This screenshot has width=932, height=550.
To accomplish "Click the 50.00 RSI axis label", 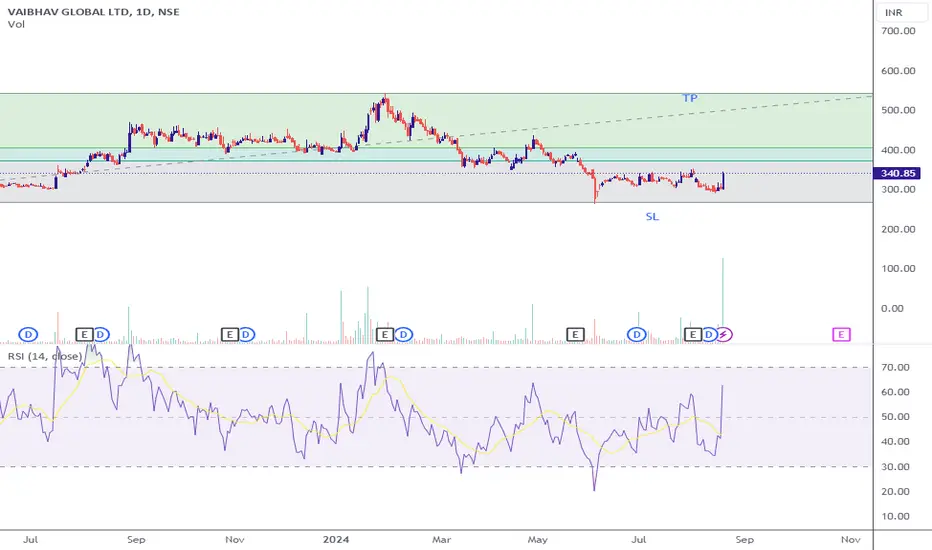I will [895, 417].
